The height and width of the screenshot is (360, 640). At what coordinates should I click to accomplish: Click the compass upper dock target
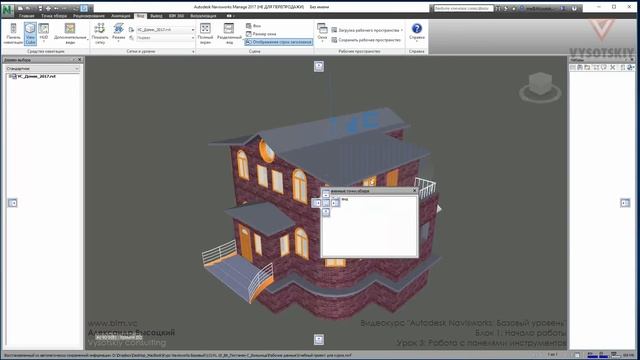(x=326, y=194)
